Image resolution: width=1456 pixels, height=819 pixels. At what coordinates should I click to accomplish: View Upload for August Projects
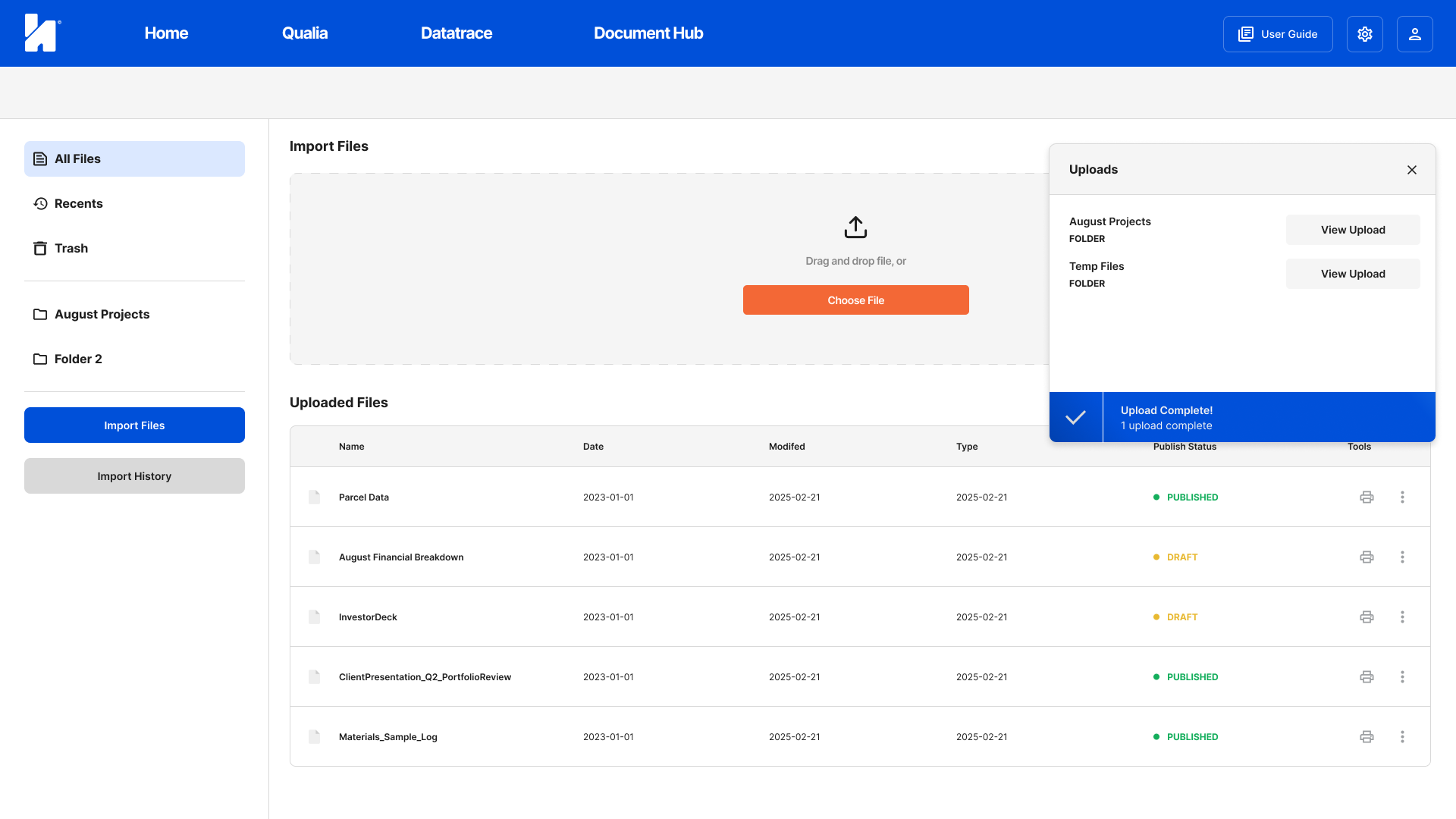click(1353, 230)
